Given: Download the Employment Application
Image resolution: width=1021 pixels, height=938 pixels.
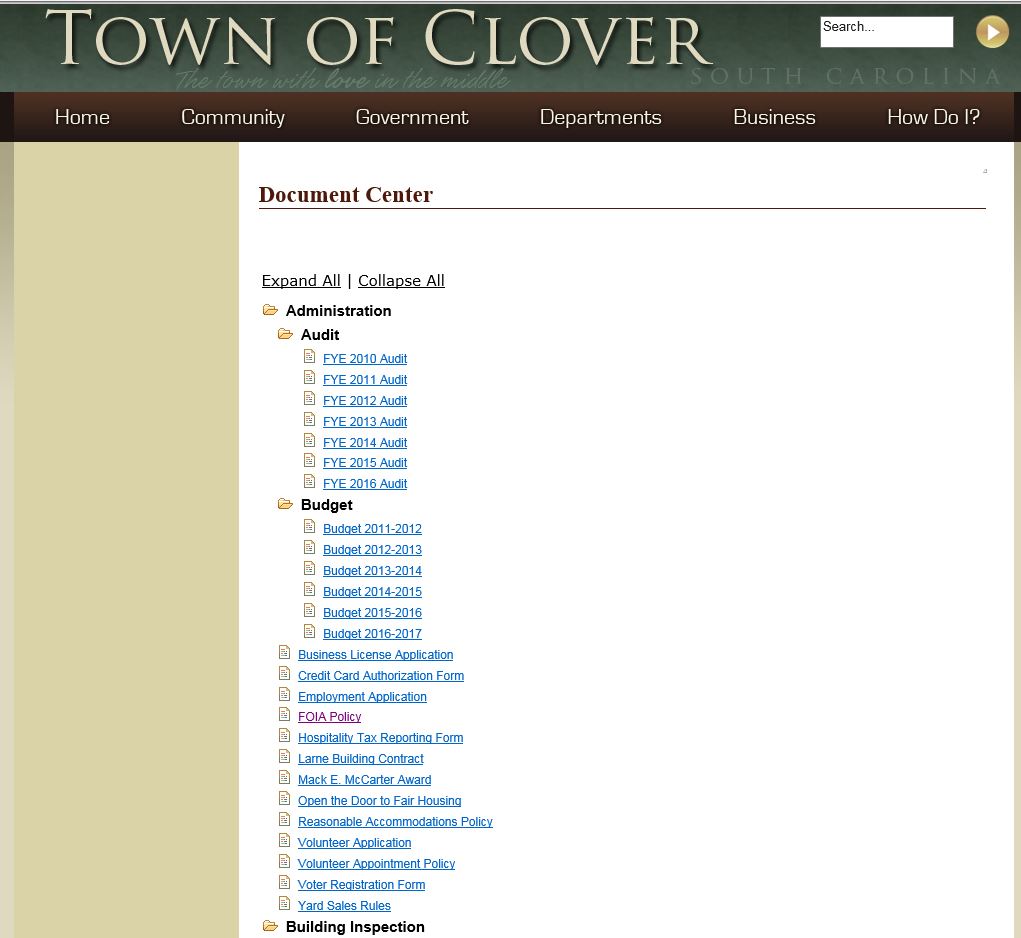Looking at the screenshot, I should click(362, 696).
